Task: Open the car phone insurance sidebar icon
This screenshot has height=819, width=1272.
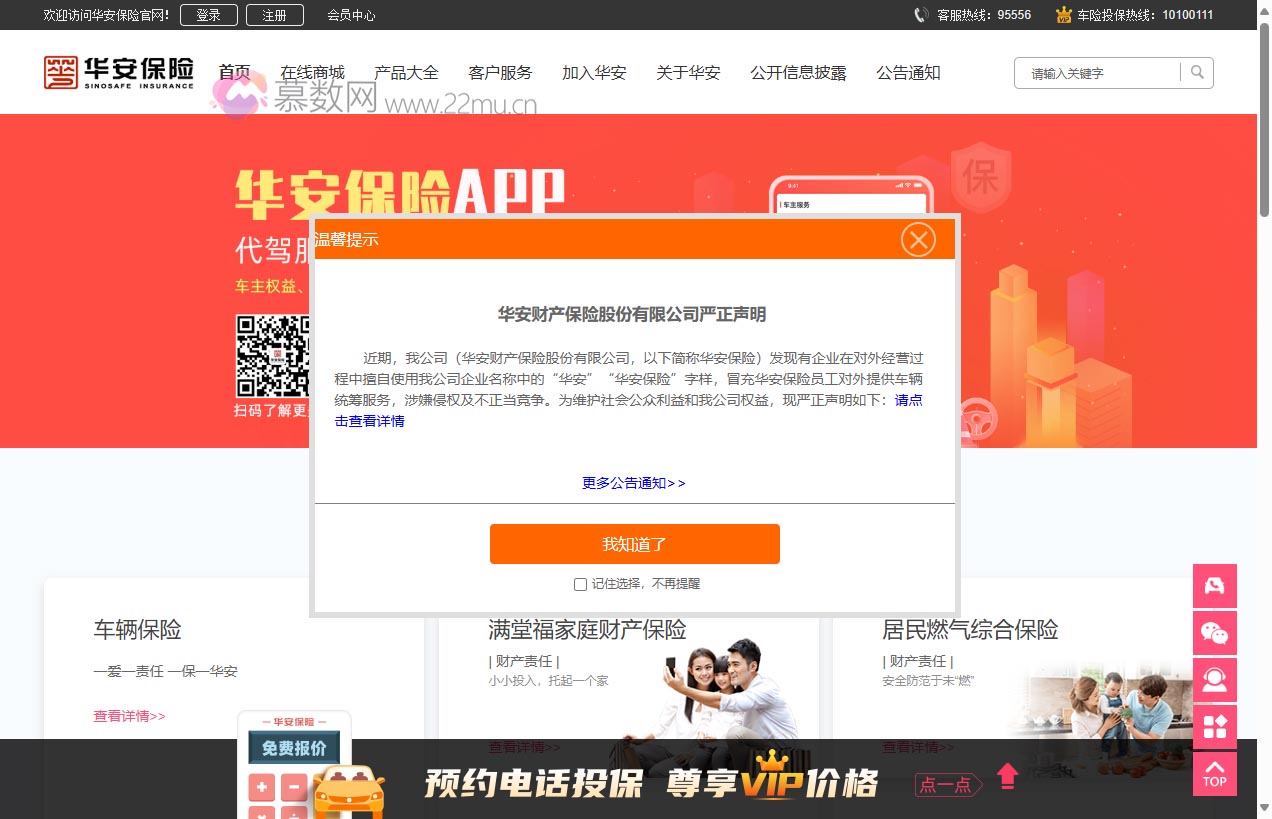Action: 1214,586
